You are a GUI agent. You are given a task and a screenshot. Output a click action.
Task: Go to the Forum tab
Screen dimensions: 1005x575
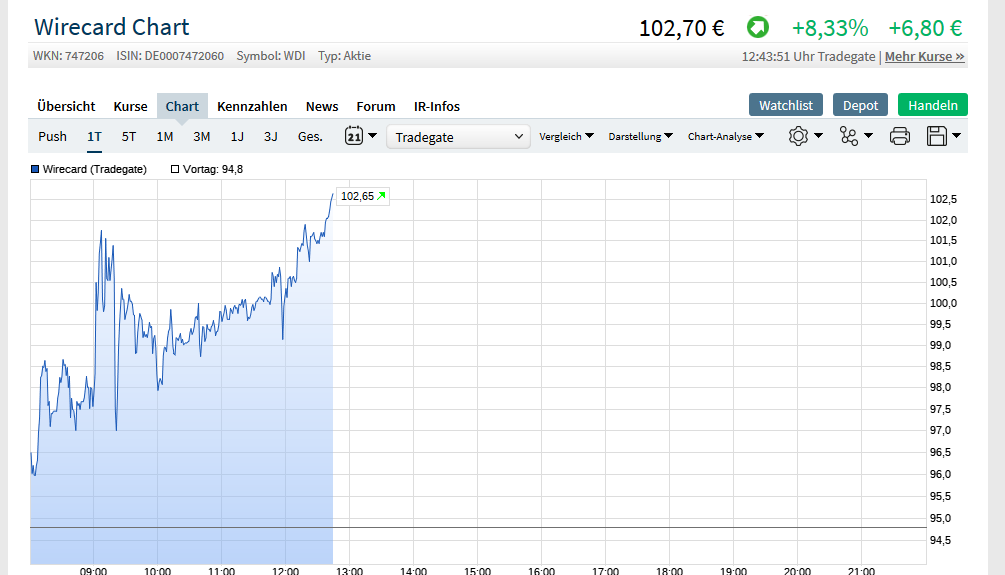[376, 106]
